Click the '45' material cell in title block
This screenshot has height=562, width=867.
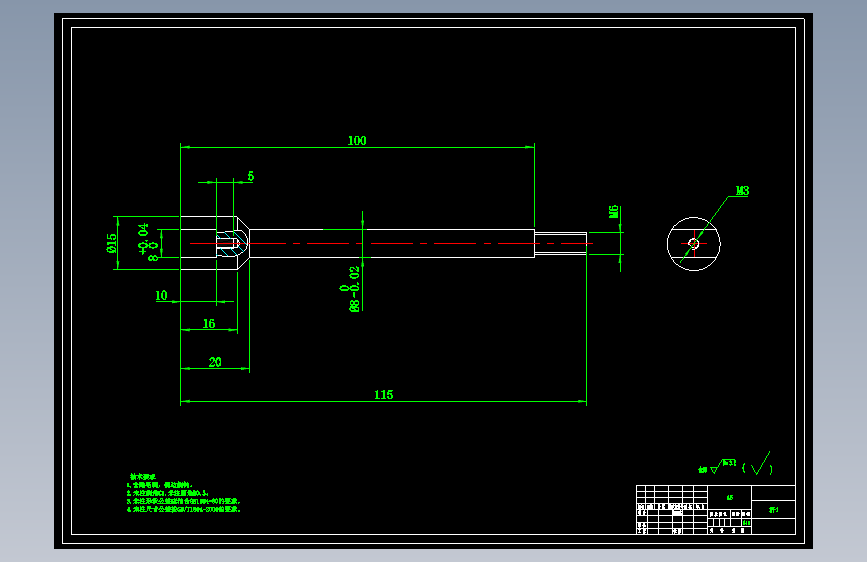point(729,497)
